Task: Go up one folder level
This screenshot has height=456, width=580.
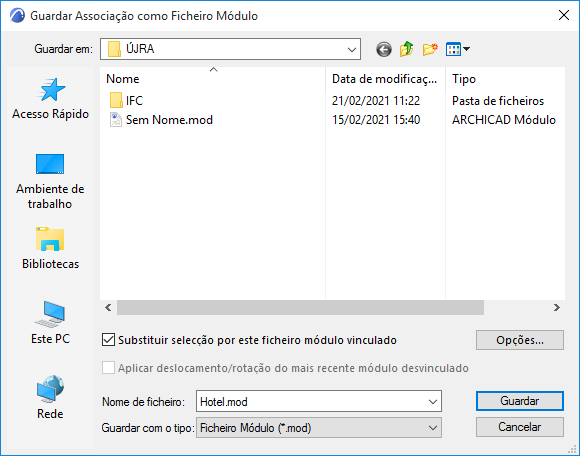Action: click(407, 49)
